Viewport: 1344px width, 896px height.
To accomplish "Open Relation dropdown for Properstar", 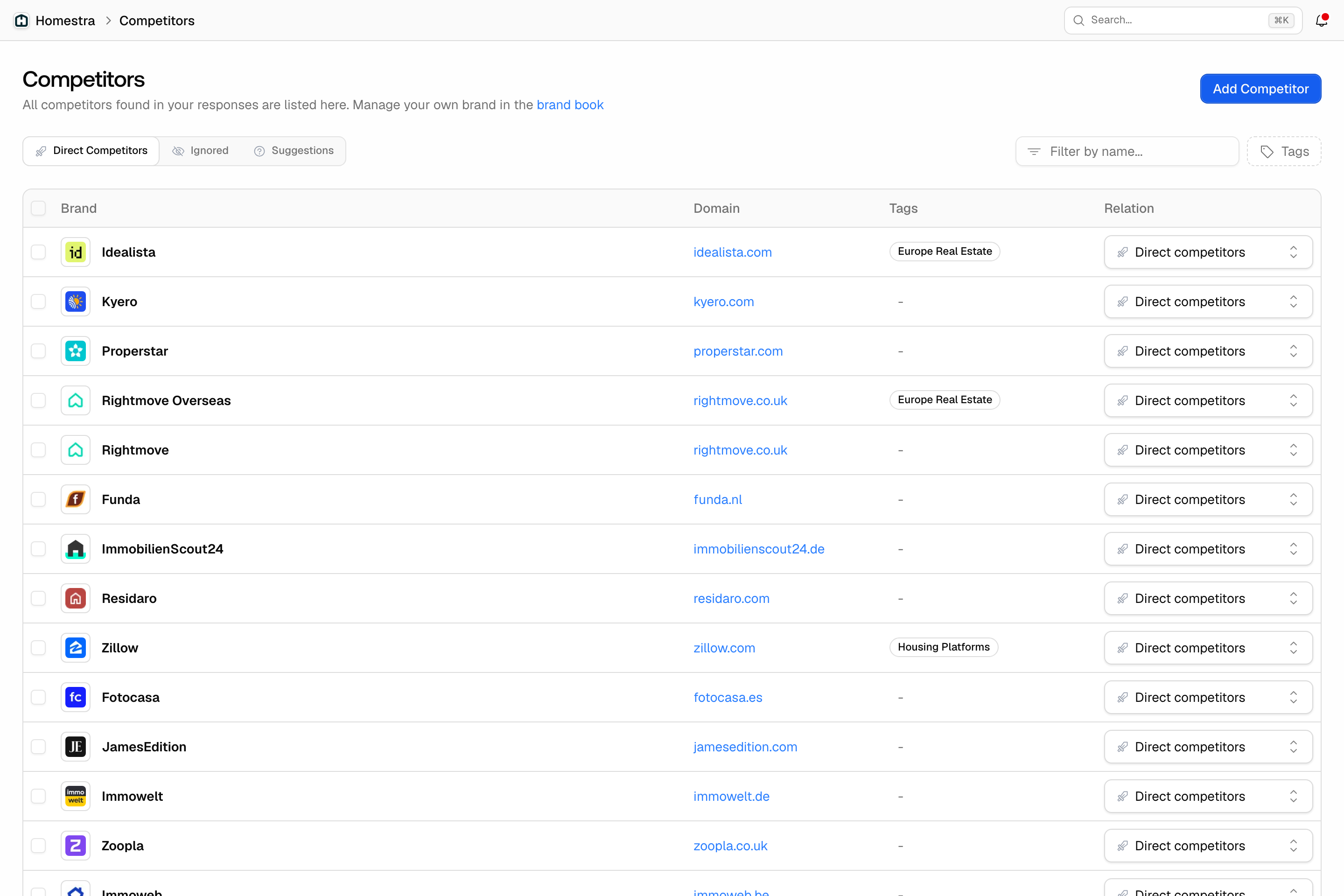I will pos(1208,351).
